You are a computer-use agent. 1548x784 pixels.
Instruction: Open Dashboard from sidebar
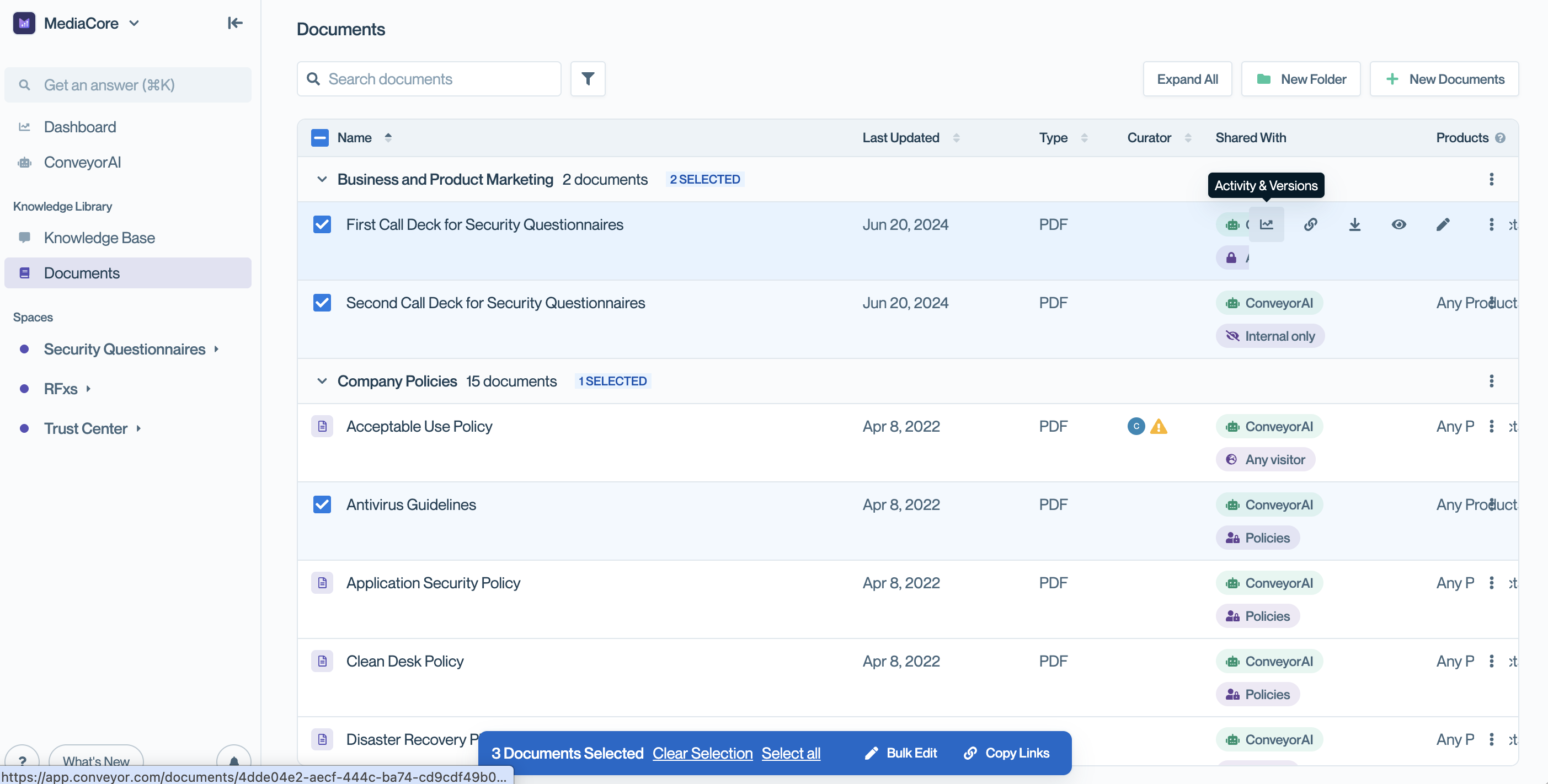80,127
